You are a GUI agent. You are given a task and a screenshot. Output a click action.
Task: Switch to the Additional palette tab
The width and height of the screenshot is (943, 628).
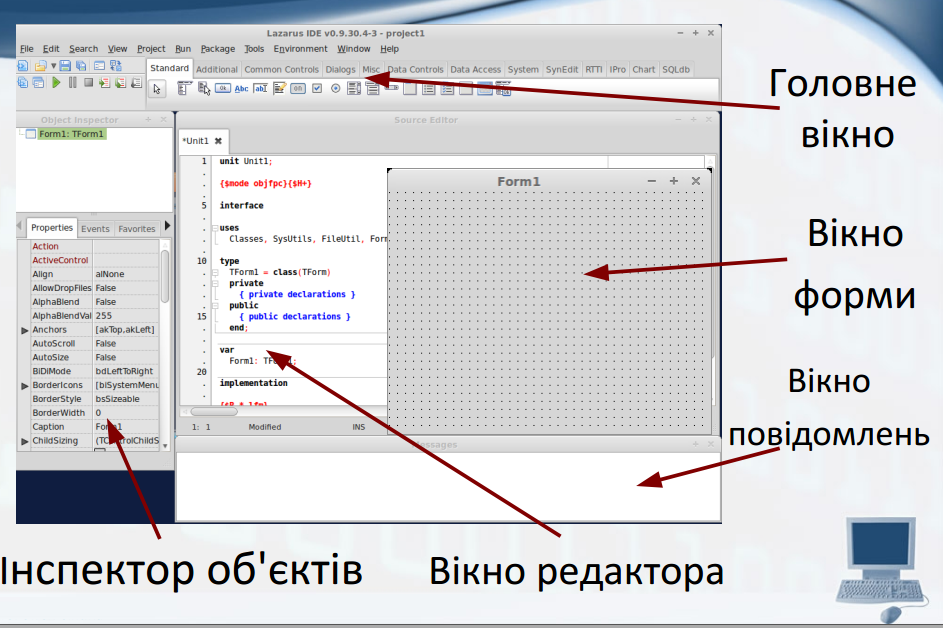coord(217,69)
